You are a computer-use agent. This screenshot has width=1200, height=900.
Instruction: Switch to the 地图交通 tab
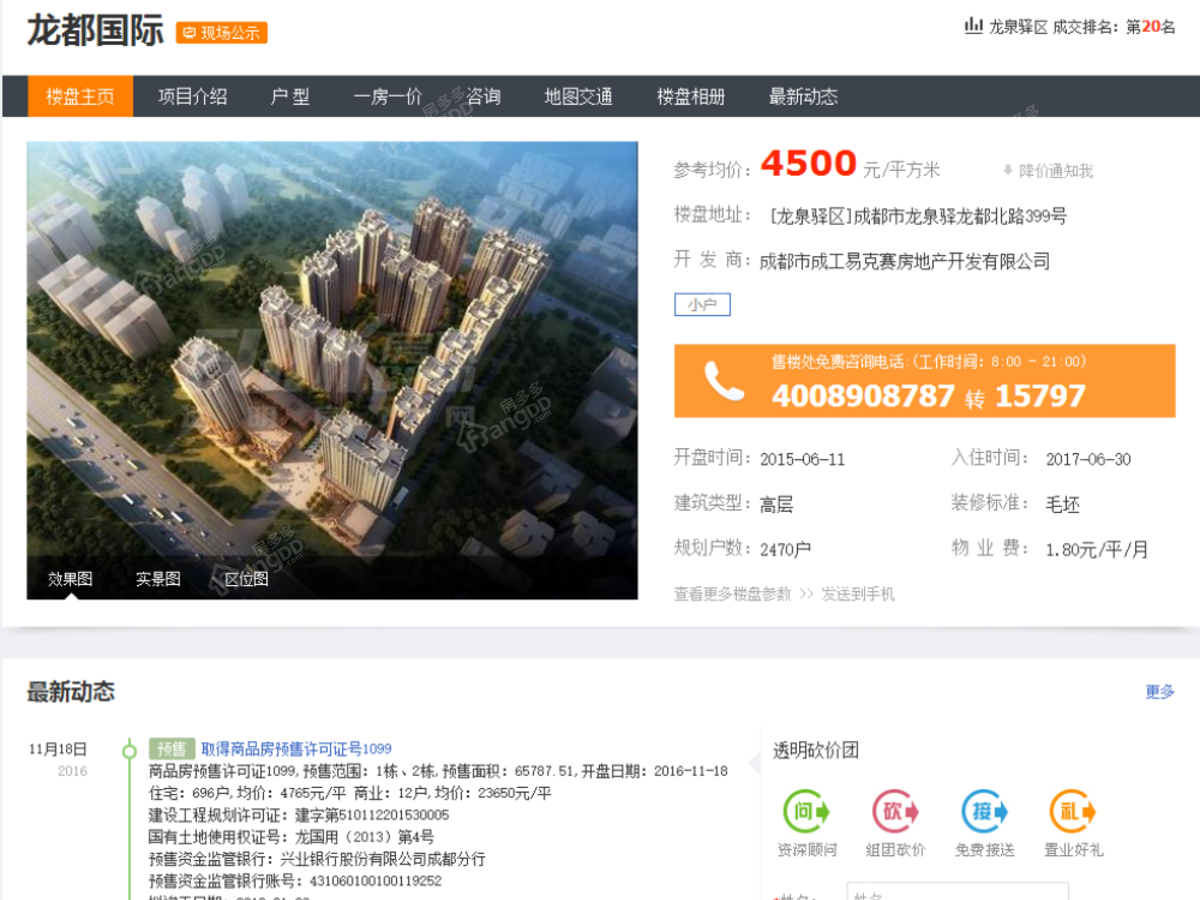578,96
